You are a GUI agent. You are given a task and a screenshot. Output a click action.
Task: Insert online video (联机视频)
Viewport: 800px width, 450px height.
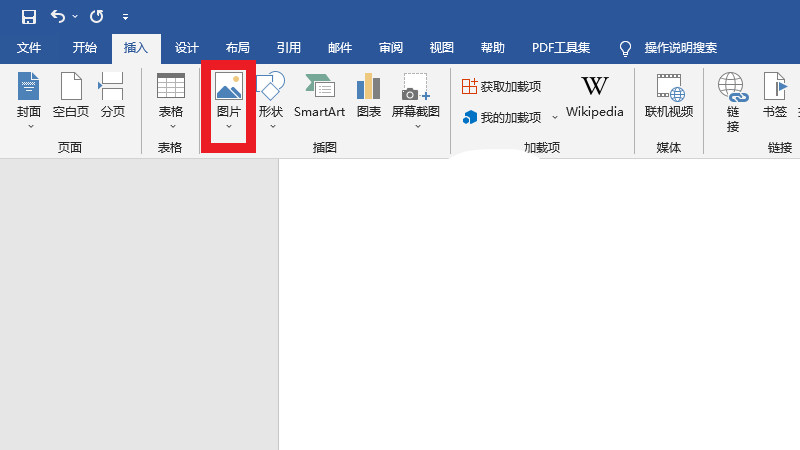669,96
